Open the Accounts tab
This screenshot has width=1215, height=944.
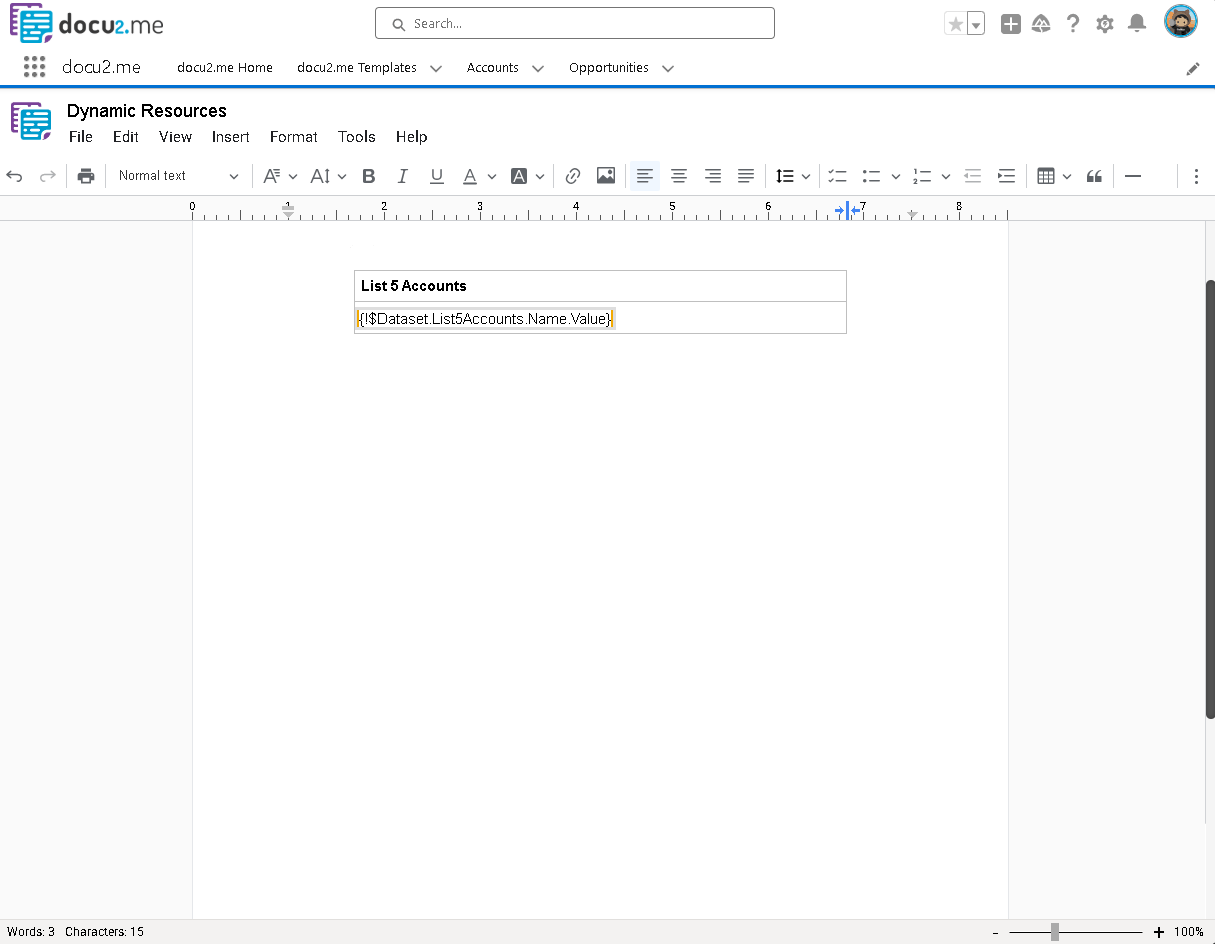[x=493, y=68]
